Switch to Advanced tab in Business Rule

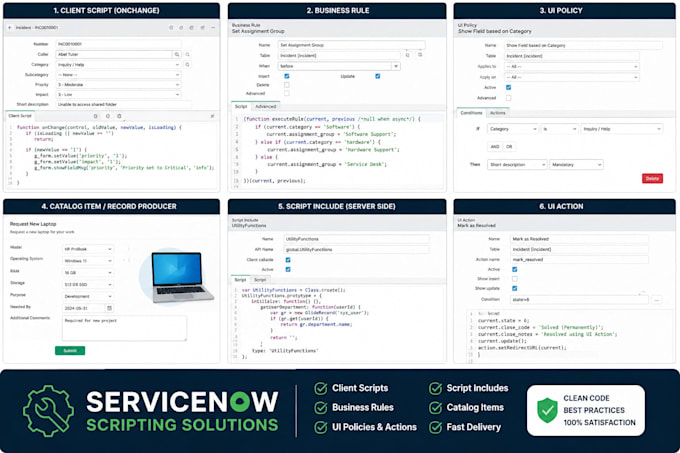[x=266, y=106]
